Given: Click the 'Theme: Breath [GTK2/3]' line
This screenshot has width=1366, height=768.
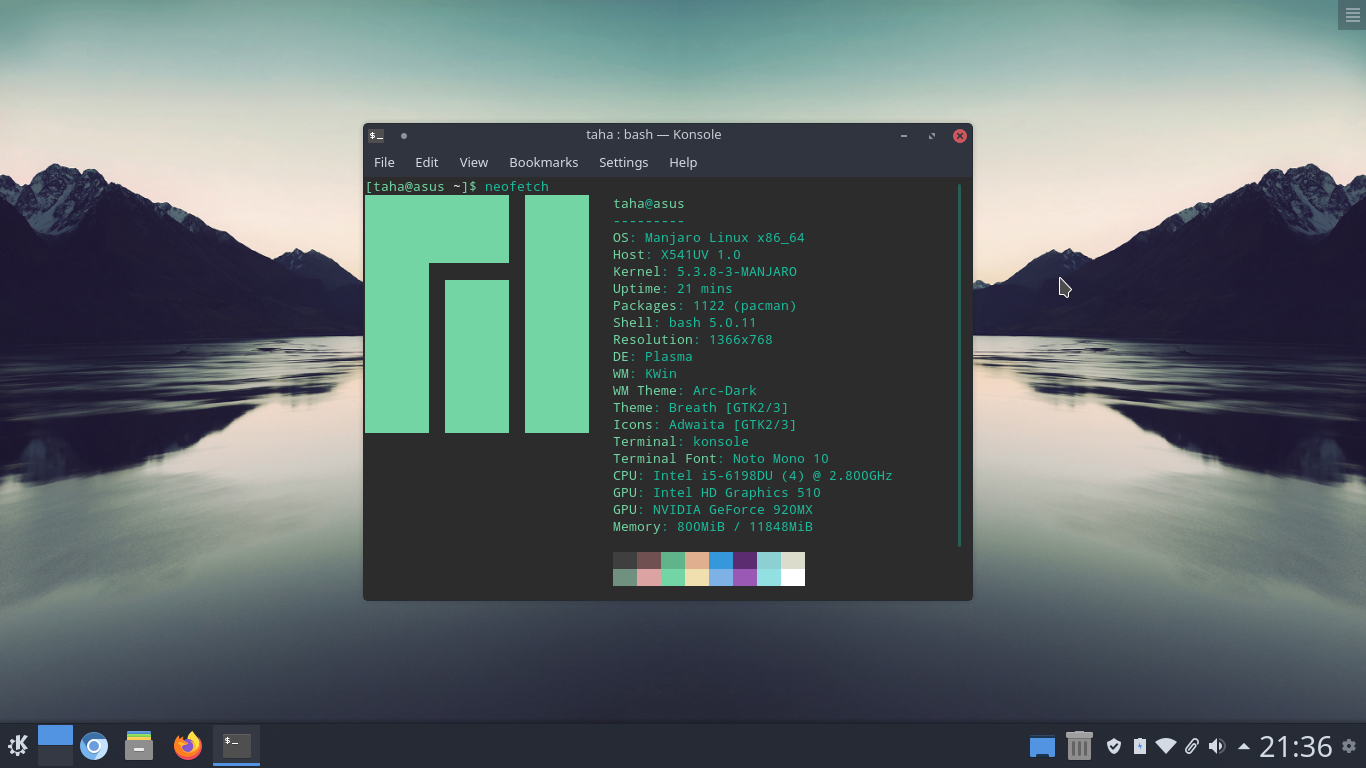Looking at the screenshot, I should [x=701, y=408].
